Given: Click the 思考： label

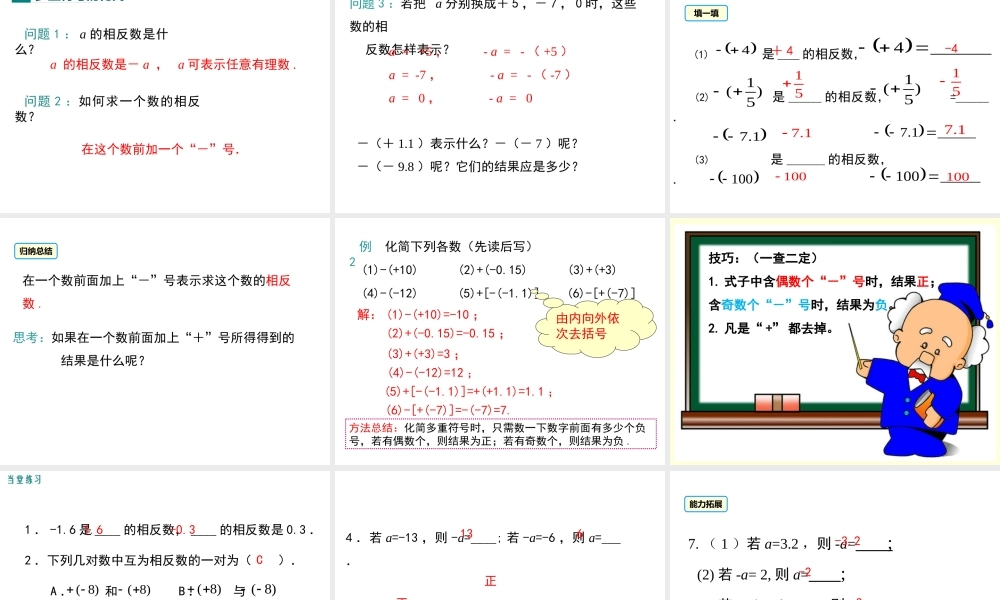Looking at the screenshot, I should pyautogui.click(x=29, y=337).
